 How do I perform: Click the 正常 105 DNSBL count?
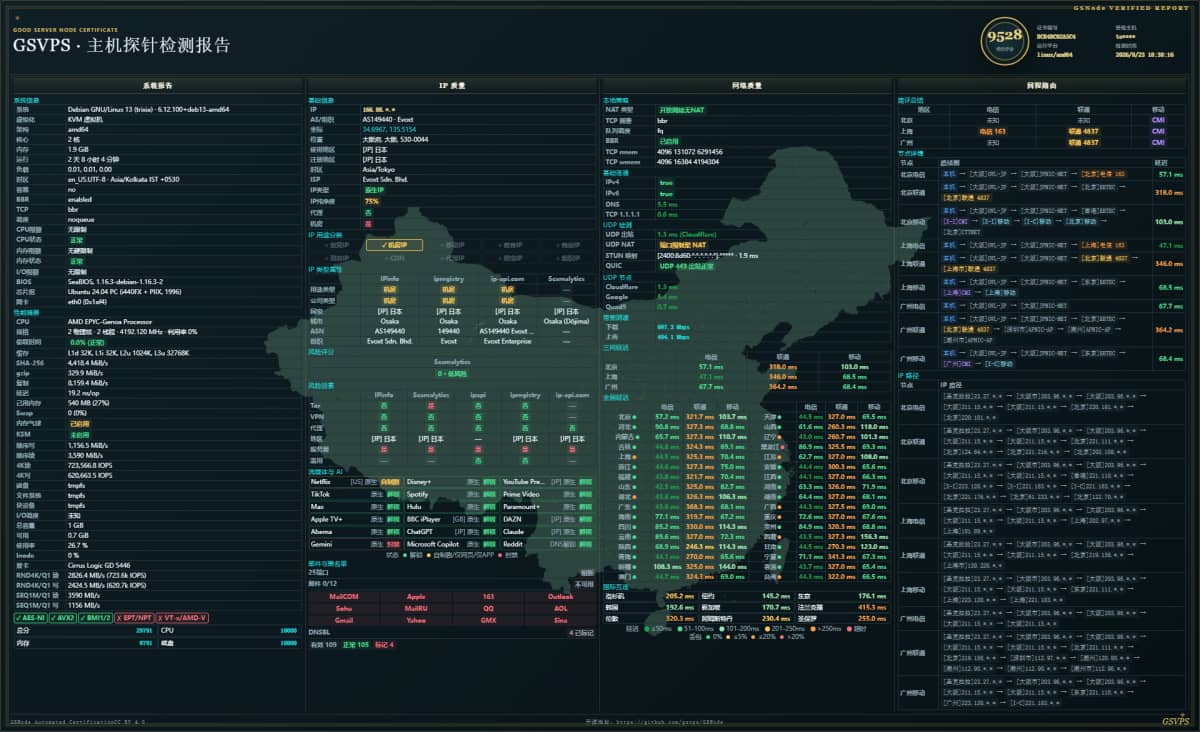point(356,645)
